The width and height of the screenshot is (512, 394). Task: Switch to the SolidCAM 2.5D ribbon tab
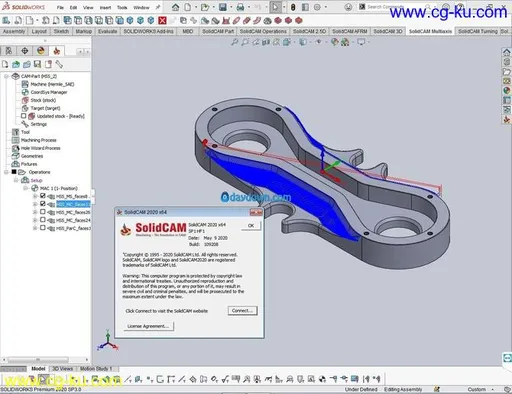pyautogui.click(x=309, y=31)
